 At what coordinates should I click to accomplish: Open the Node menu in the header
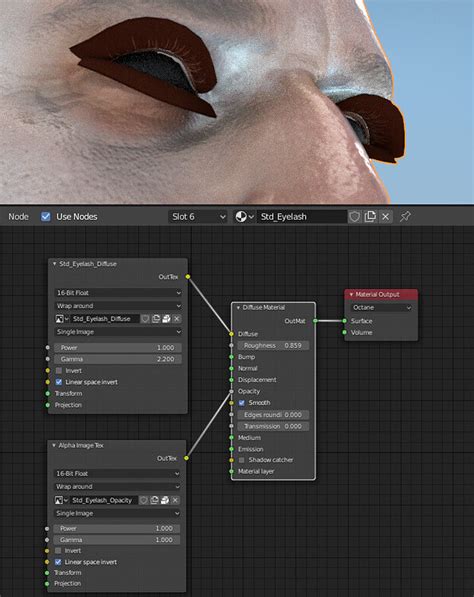[18, 217]
